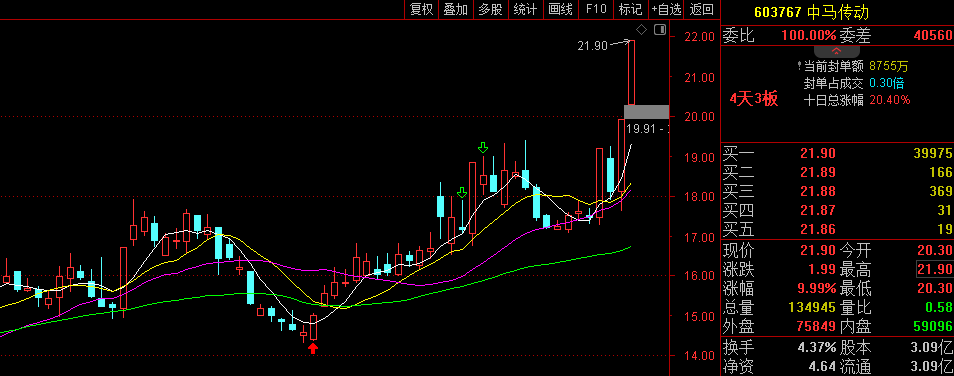Screen dimensions: 954x376
Task: Open the 复权 adjustment menu
Action: point(421,9)
